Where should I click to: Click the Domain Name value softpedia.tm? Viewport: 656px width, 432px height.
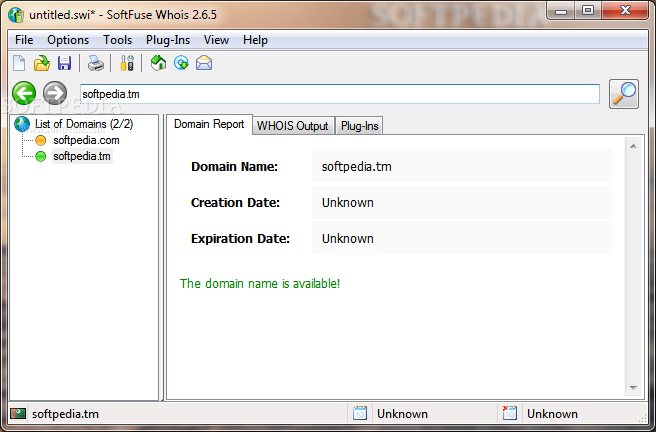coord(356,167)
